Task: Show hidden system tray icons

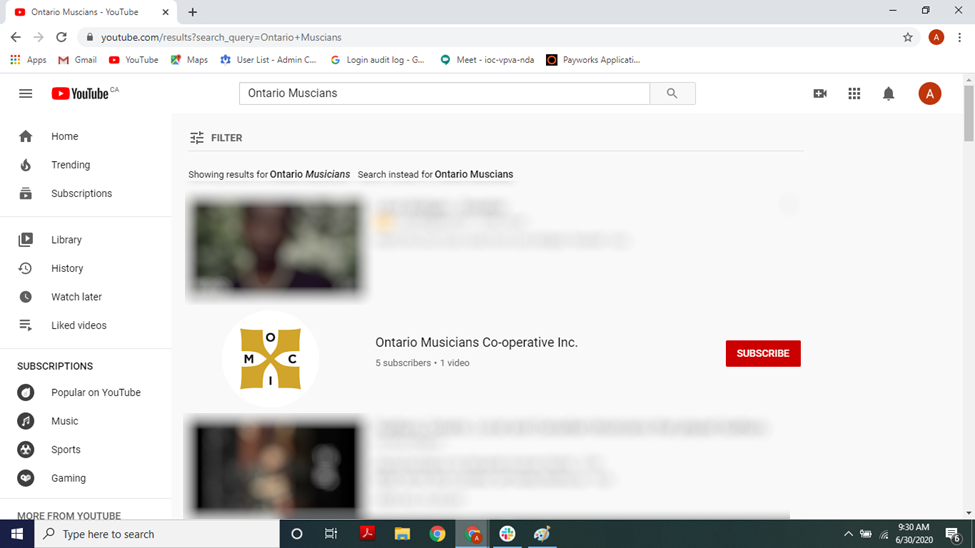Action: pos(848,534)
